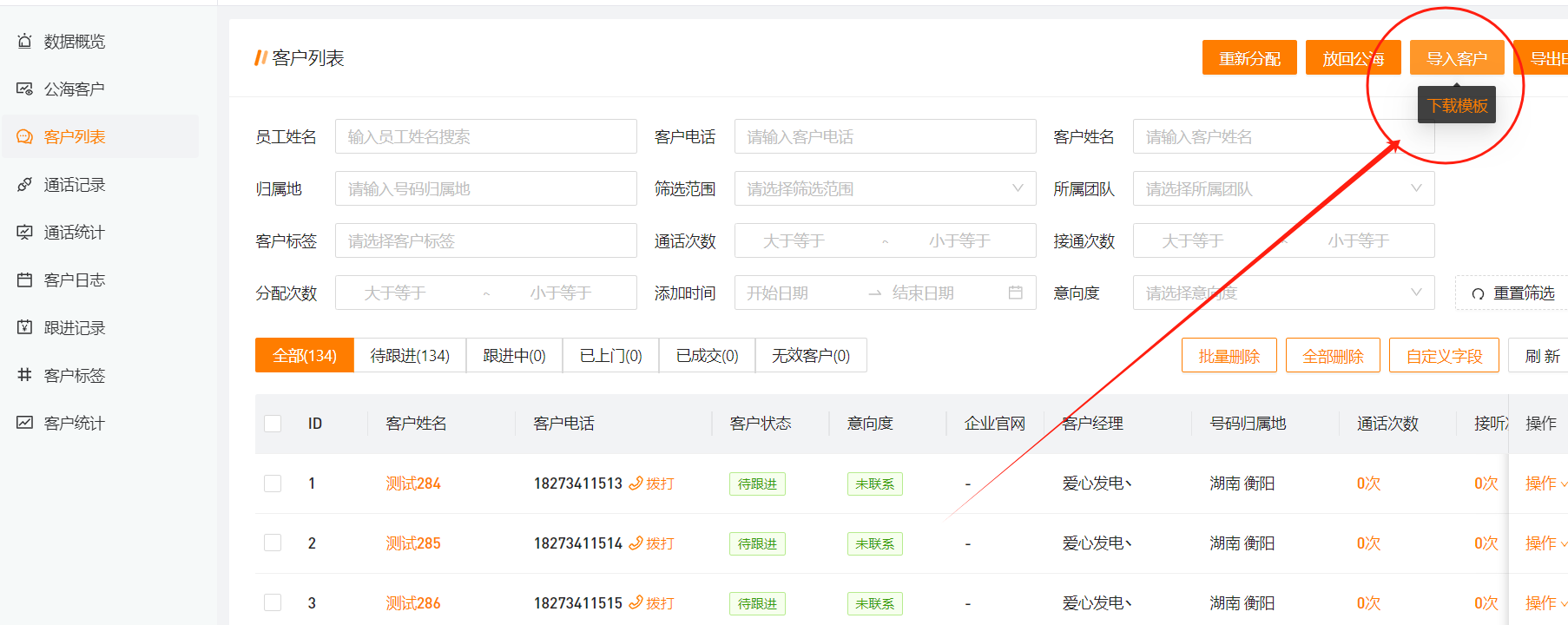Expand the 意向度 dropdown
This screenshot has width=1568, height=625.
pyautogui.click(x=1284, y=293)
